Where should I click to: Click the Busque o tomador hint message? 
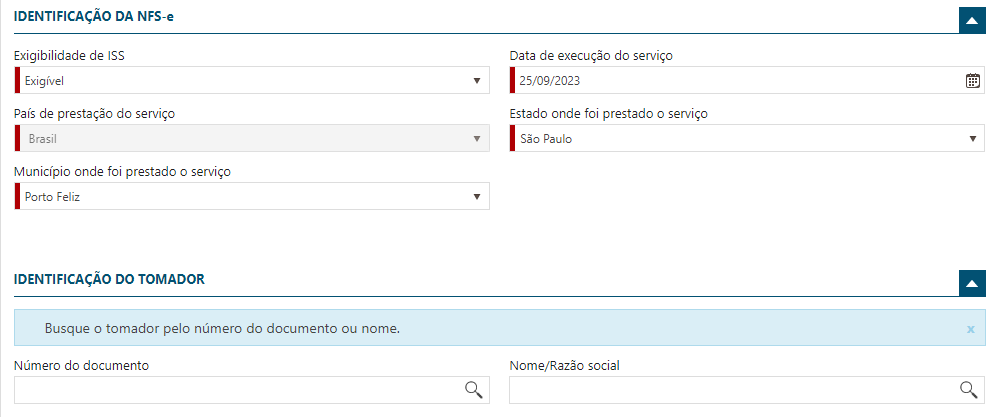point(223,329)
